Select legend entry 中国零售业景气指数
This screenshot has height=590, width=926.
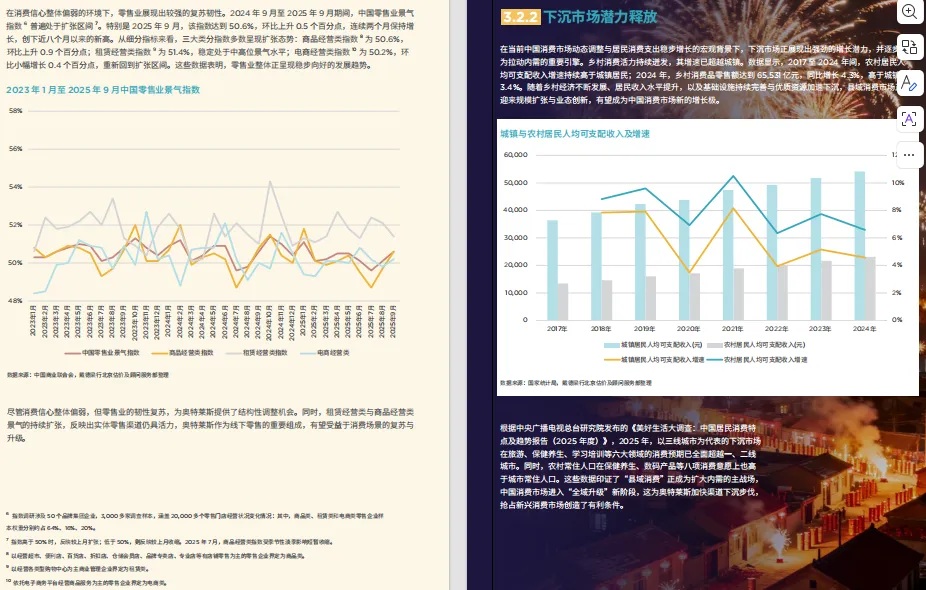[x=102, y=353]
